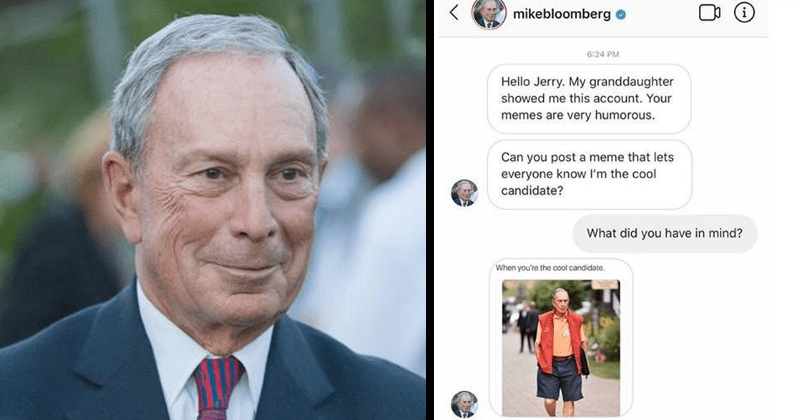Click the blue verified badge
Viewport: 800px width, 420px height.
[x=621, y=15]
